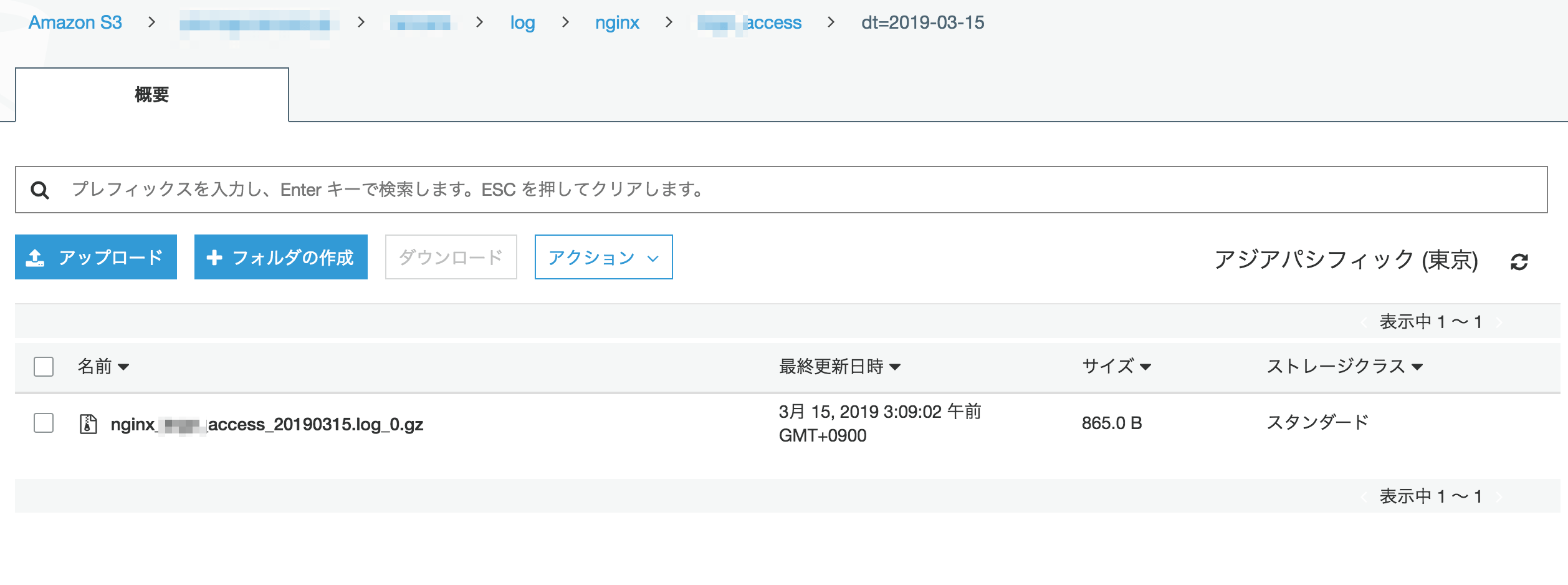Click the gz file icon in the row
The image size is (1568, 585).
[x=88, y=424]
